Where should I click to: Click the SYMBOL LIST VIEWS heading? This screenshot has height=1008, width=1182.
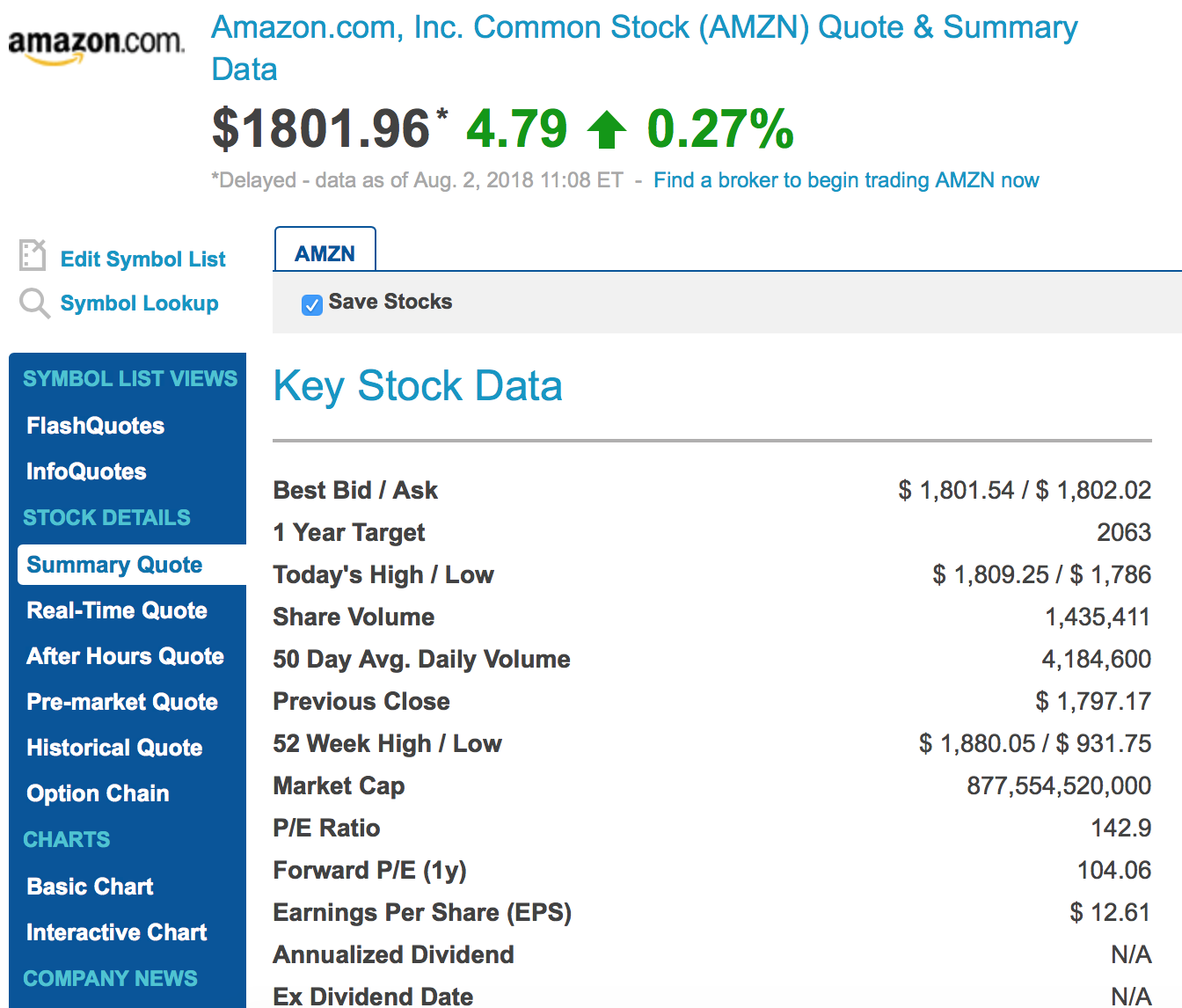(130, 378)
